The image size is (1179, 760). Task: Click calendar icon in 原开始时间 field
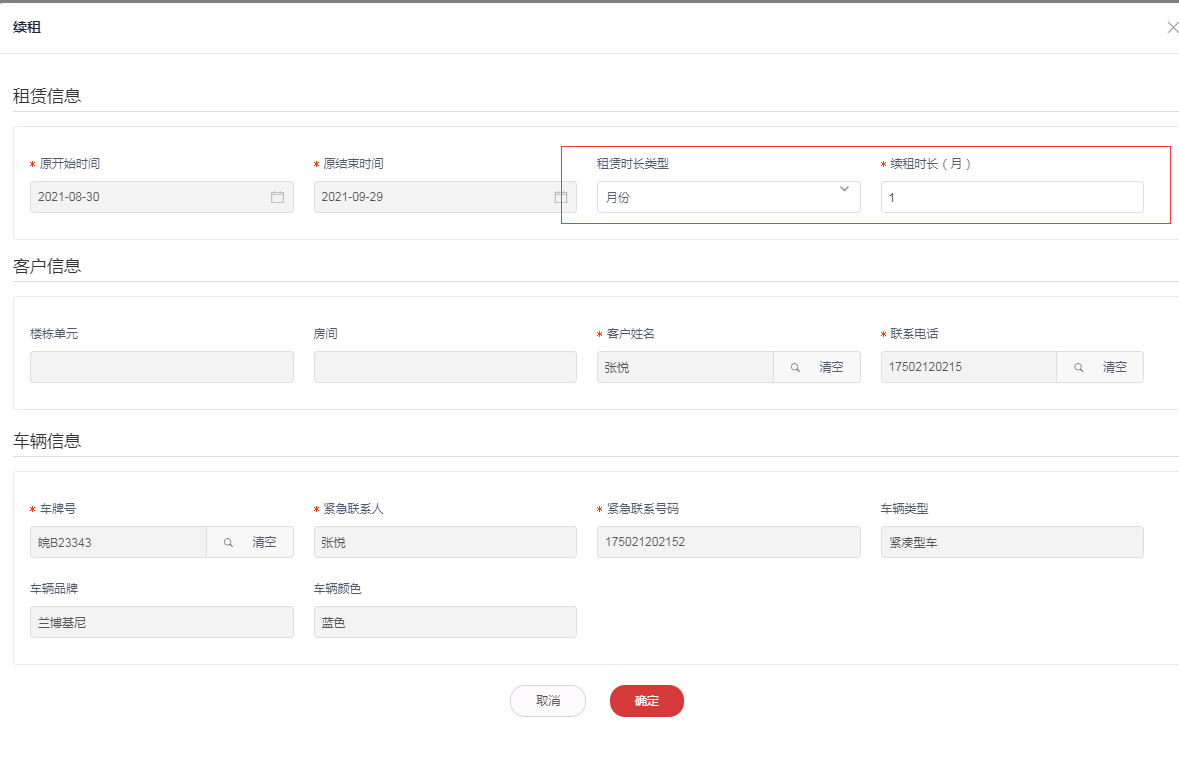[x=278, y=197]
